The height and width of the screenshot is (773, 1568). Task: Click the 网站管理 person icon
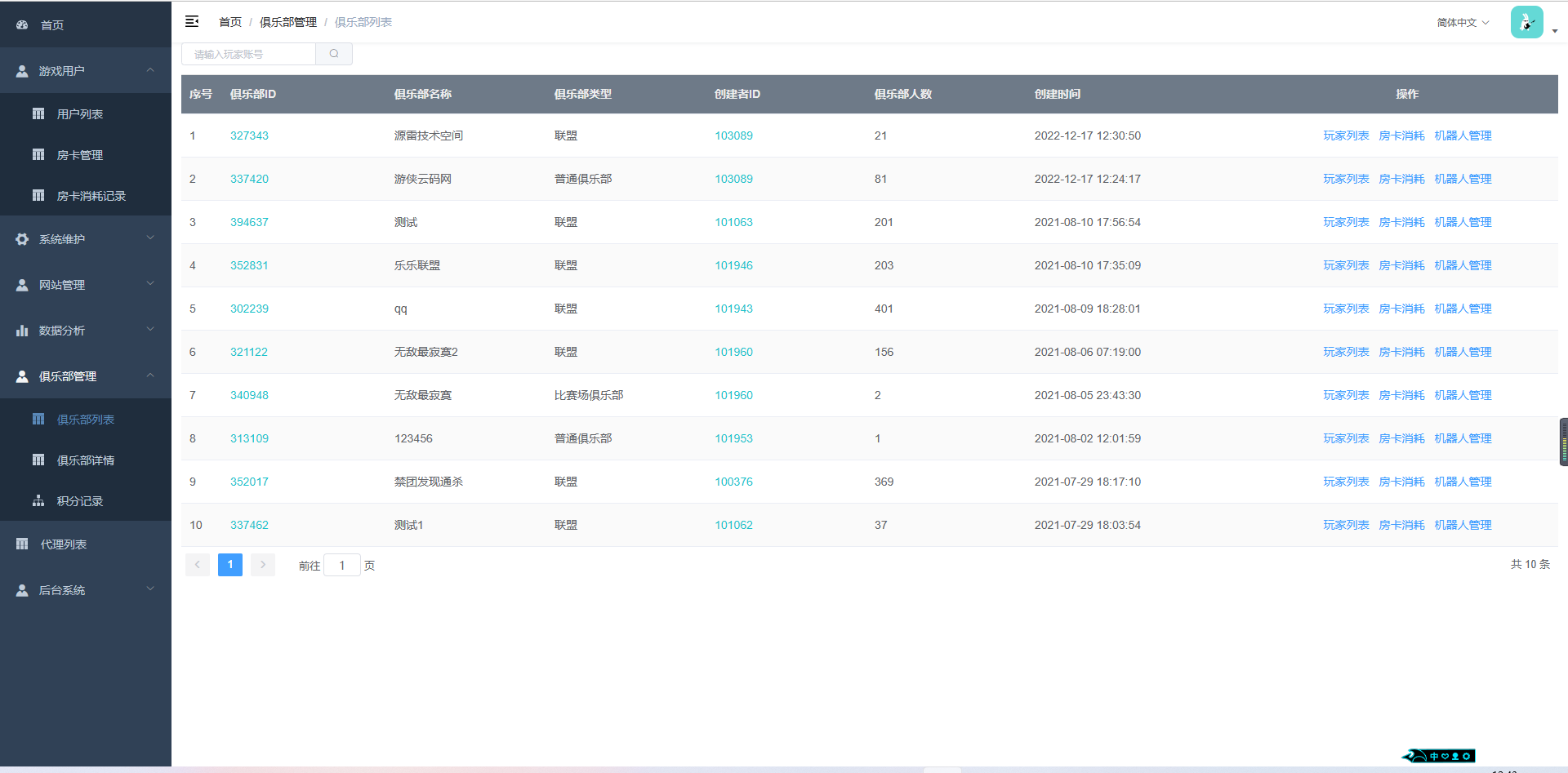(x=22, y=285)
